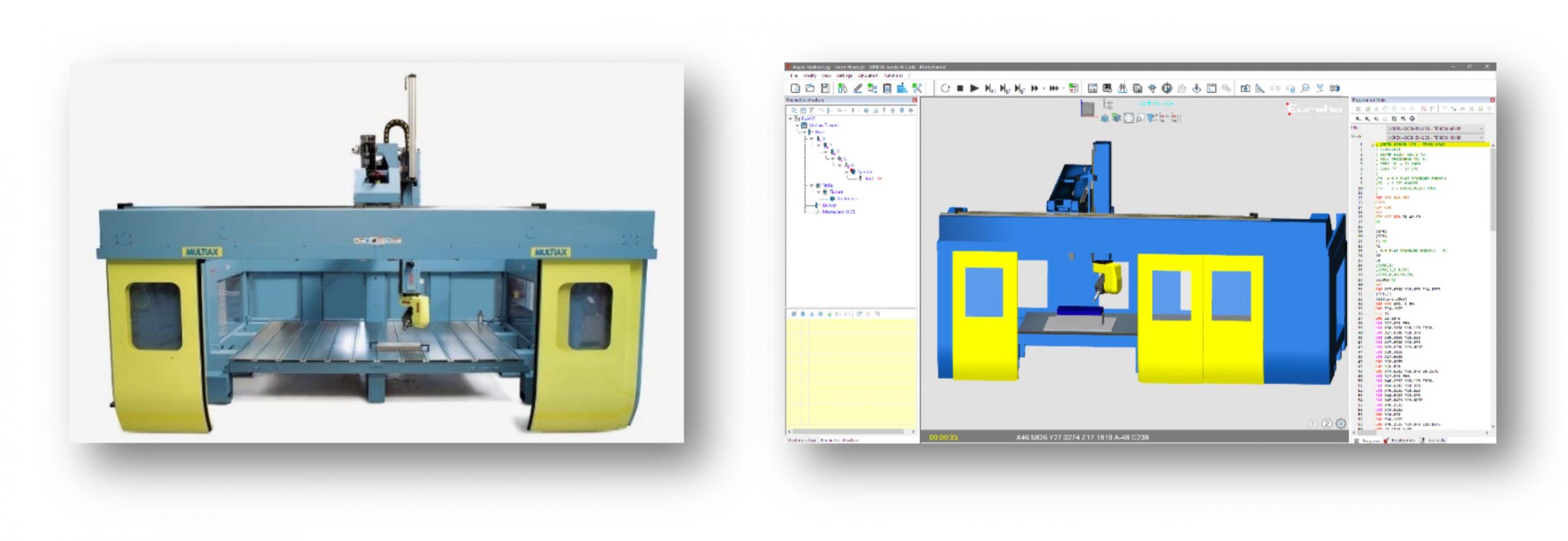Collapse the PLANT root tree node
This screenshot has width=1568, height=541.
(791, 118)
